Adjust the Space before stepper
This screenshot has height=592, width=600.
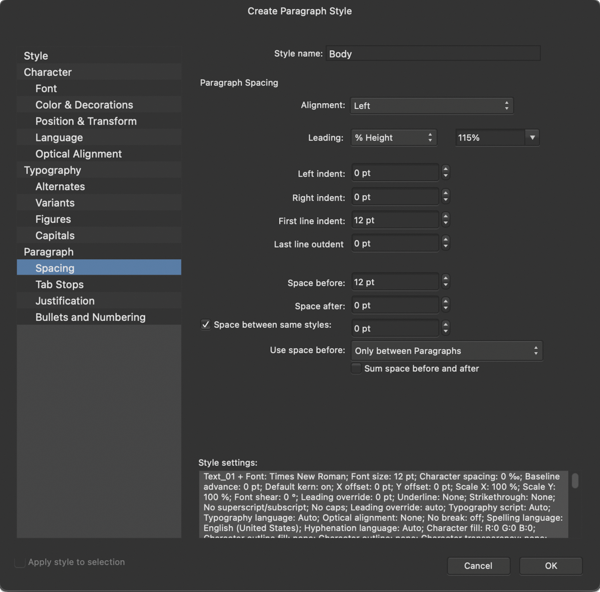(445, 281)
